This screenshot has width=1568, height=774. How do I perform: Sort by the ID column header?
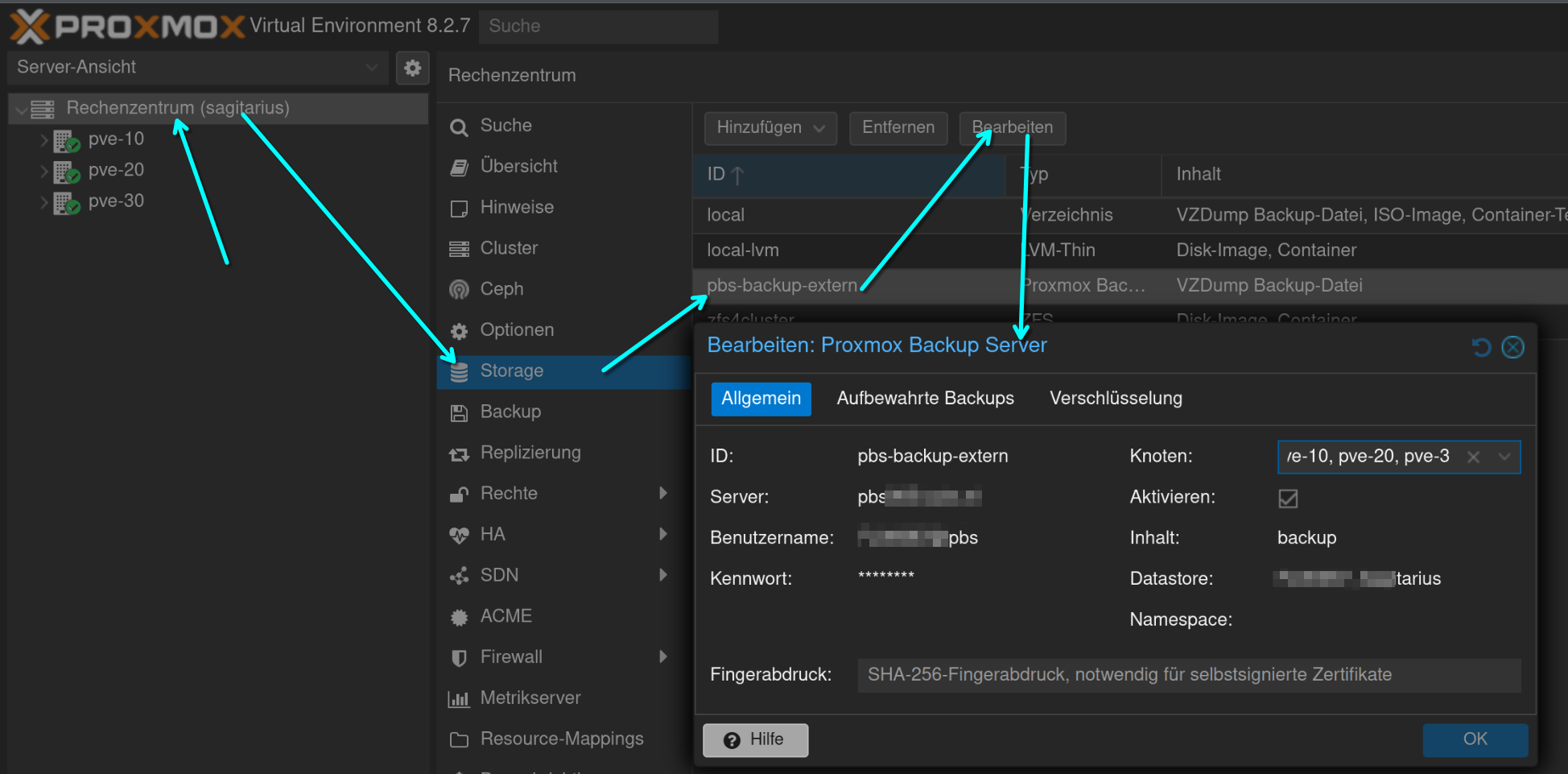849,175
